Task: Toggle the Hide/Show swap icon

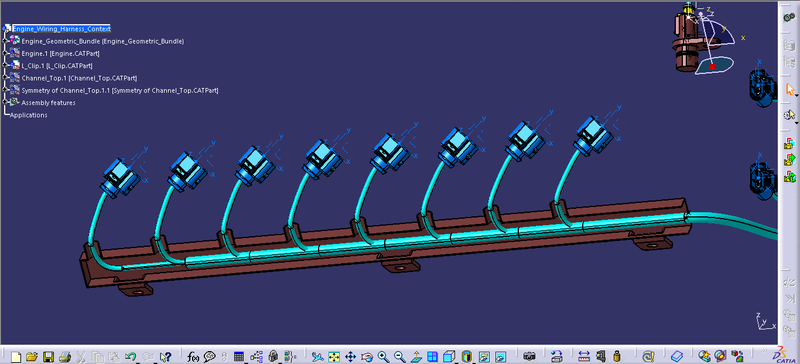Action: pos(485,356)
